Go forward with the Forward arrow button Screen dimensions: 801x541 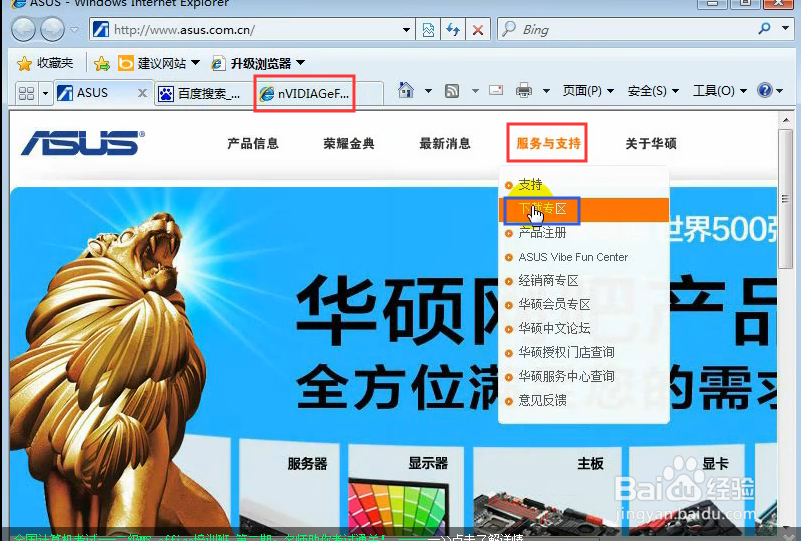(x=52, y=29)
